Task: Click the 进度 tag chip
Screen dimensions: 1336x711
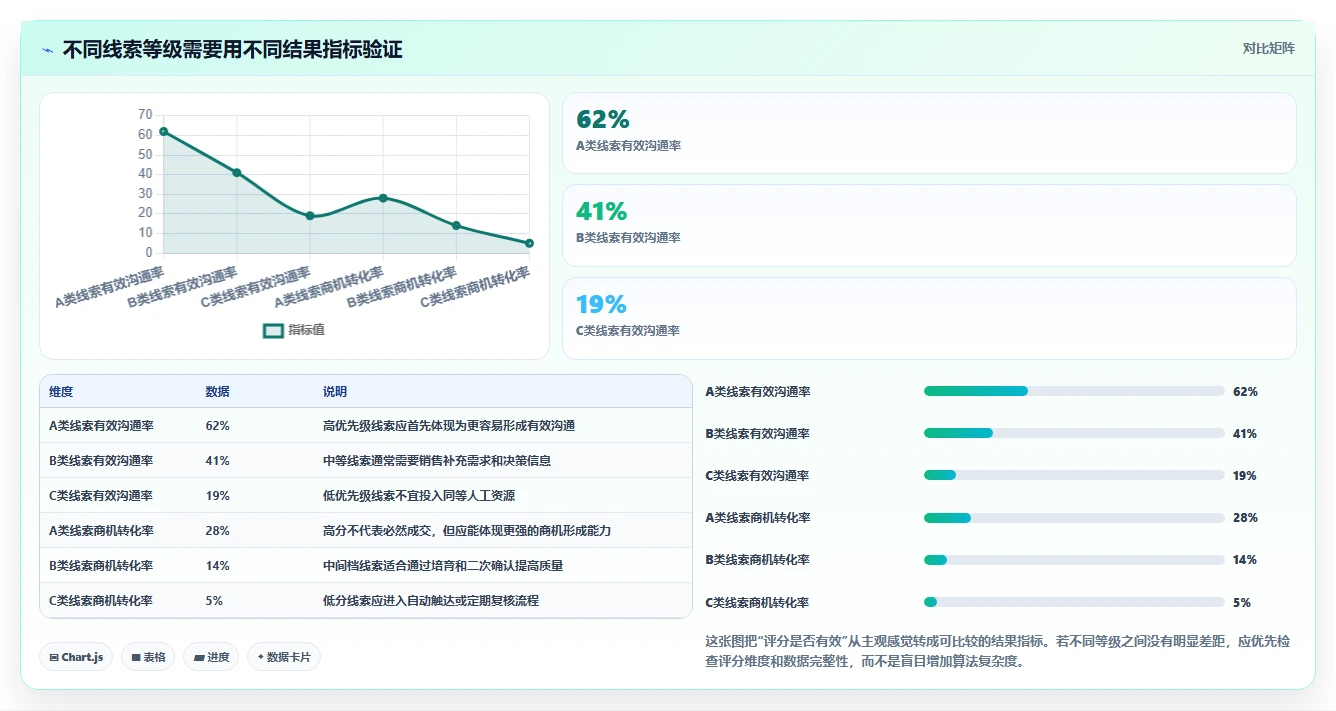Action: click(211, 657)
